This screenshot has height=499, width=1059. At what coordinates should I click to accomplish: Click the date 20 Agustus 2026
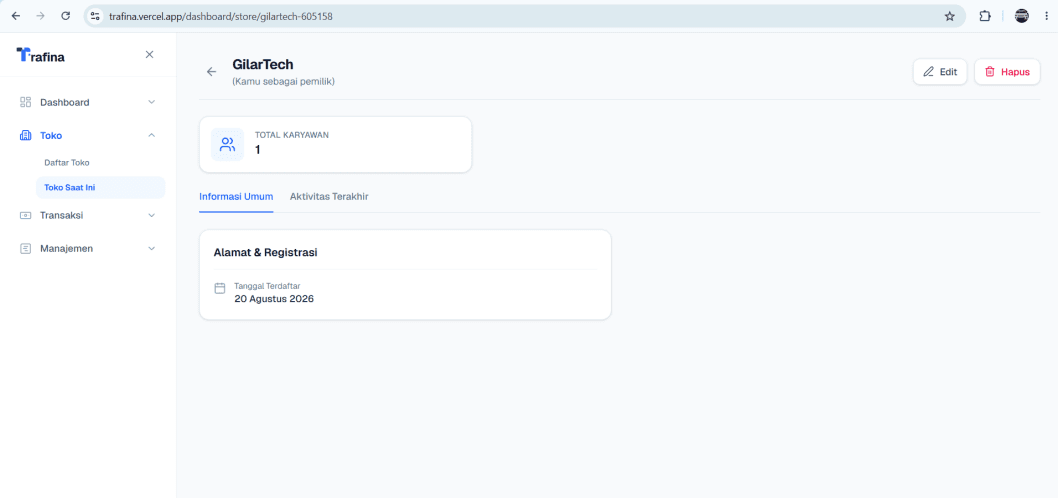[274, 298]
